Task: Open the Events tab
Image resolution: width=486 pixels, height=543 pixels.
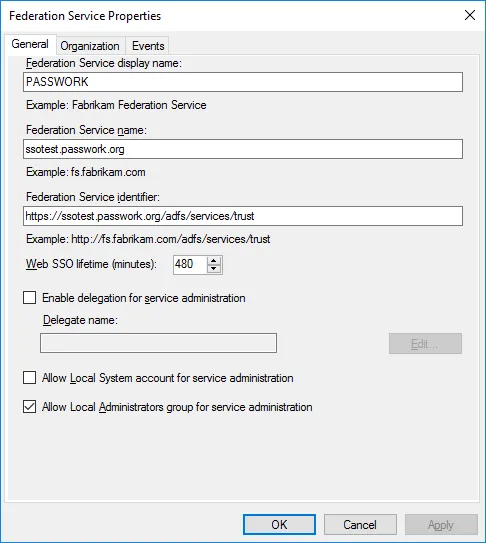Action: (148, 46)
